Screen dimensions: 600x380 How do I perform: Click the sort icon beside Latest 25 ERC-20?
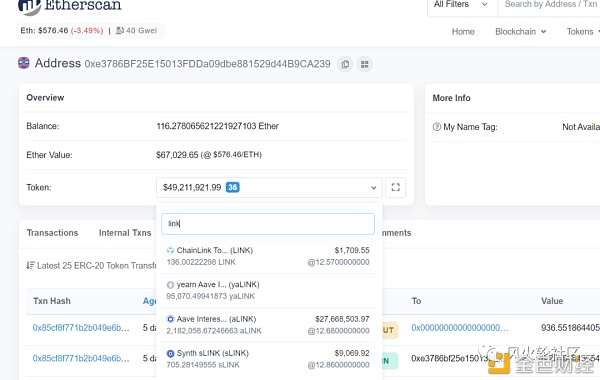point(30,265)
